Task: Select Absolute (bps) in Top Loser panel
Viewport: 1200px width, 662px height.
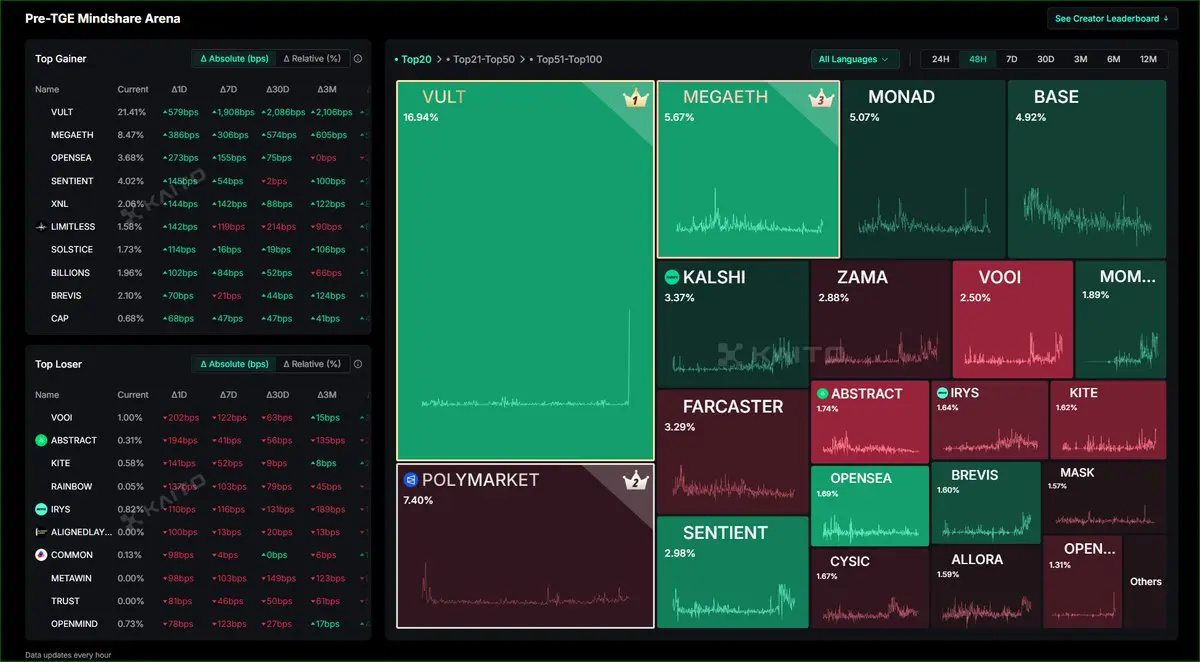Action: pos(233,364)
